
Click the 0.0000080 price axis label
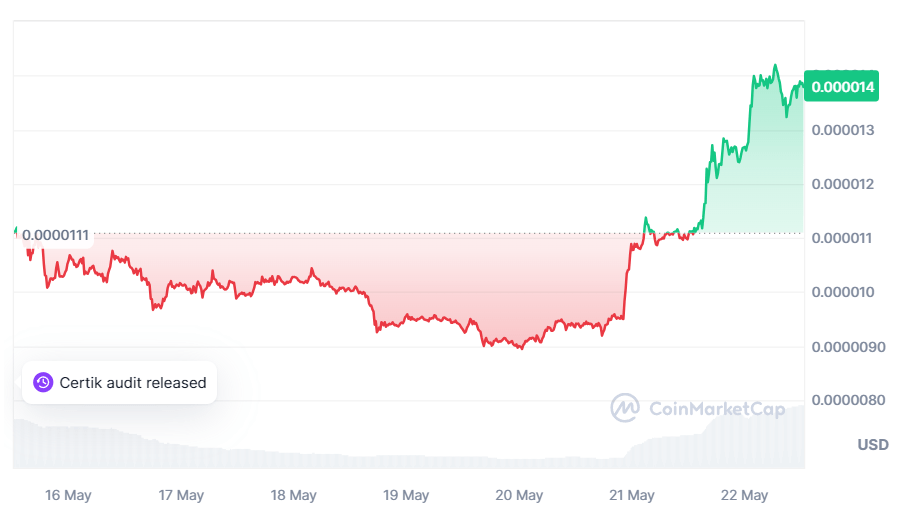848,400
